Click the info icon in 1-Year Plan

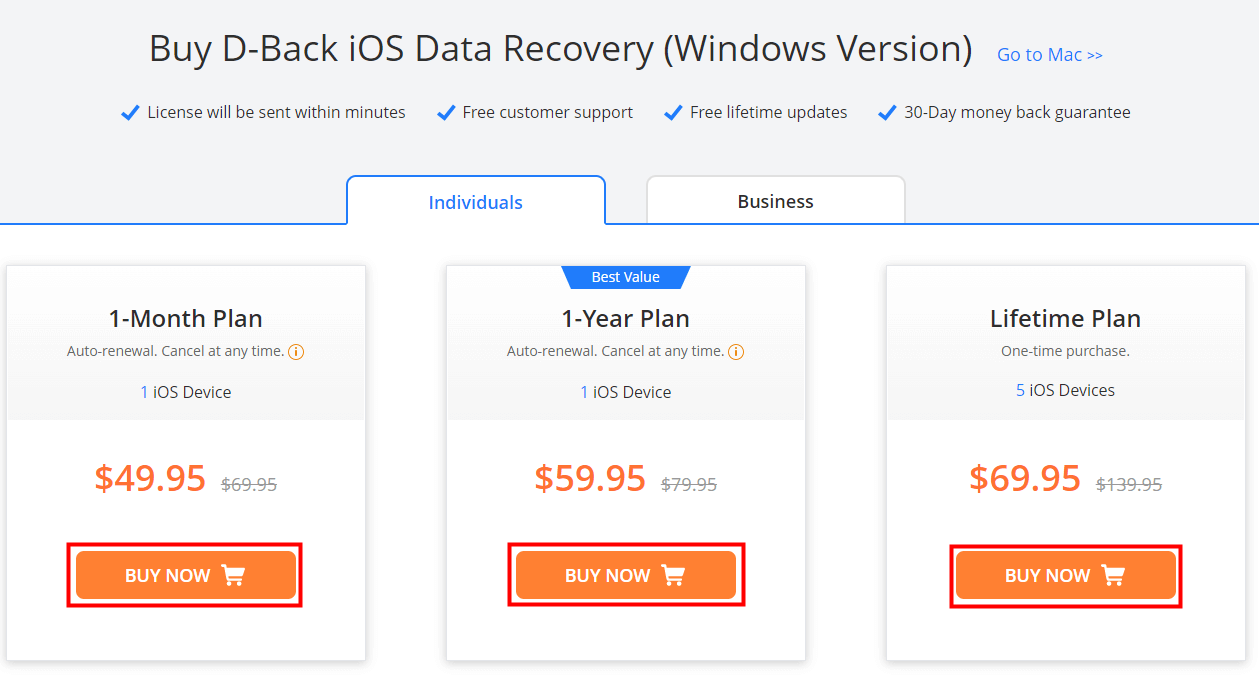736,352
